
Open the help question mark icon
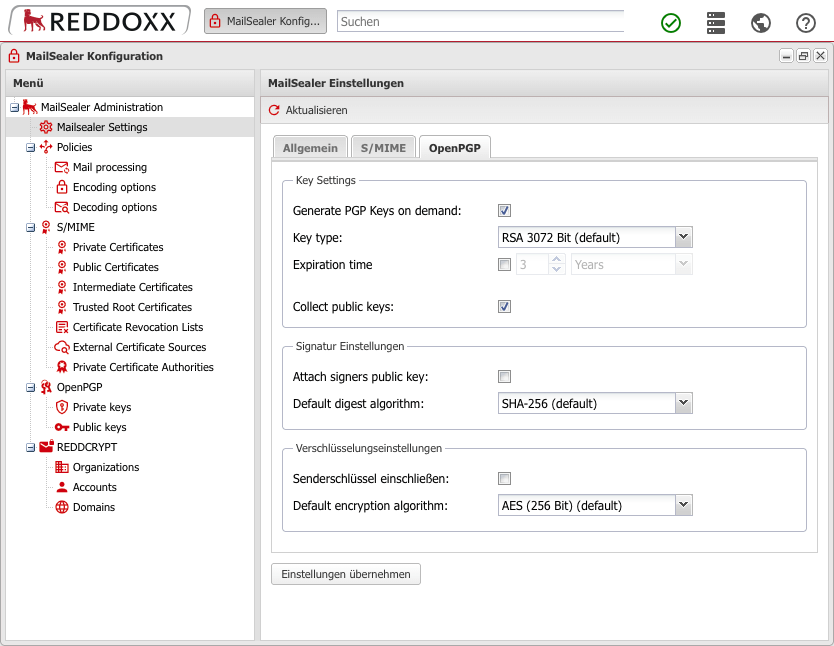click(x=806, y=23)
